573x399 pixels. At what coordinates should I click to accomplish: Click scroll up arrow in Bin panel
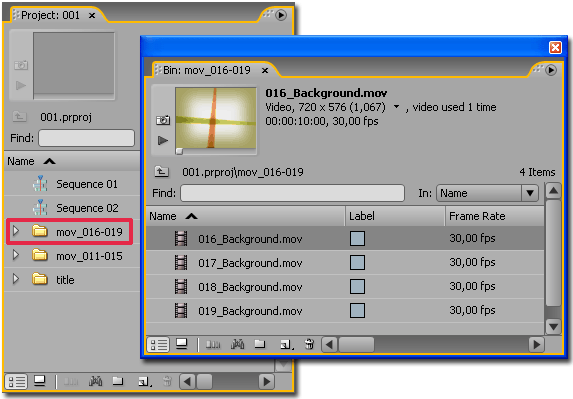(x=553, y=190)
